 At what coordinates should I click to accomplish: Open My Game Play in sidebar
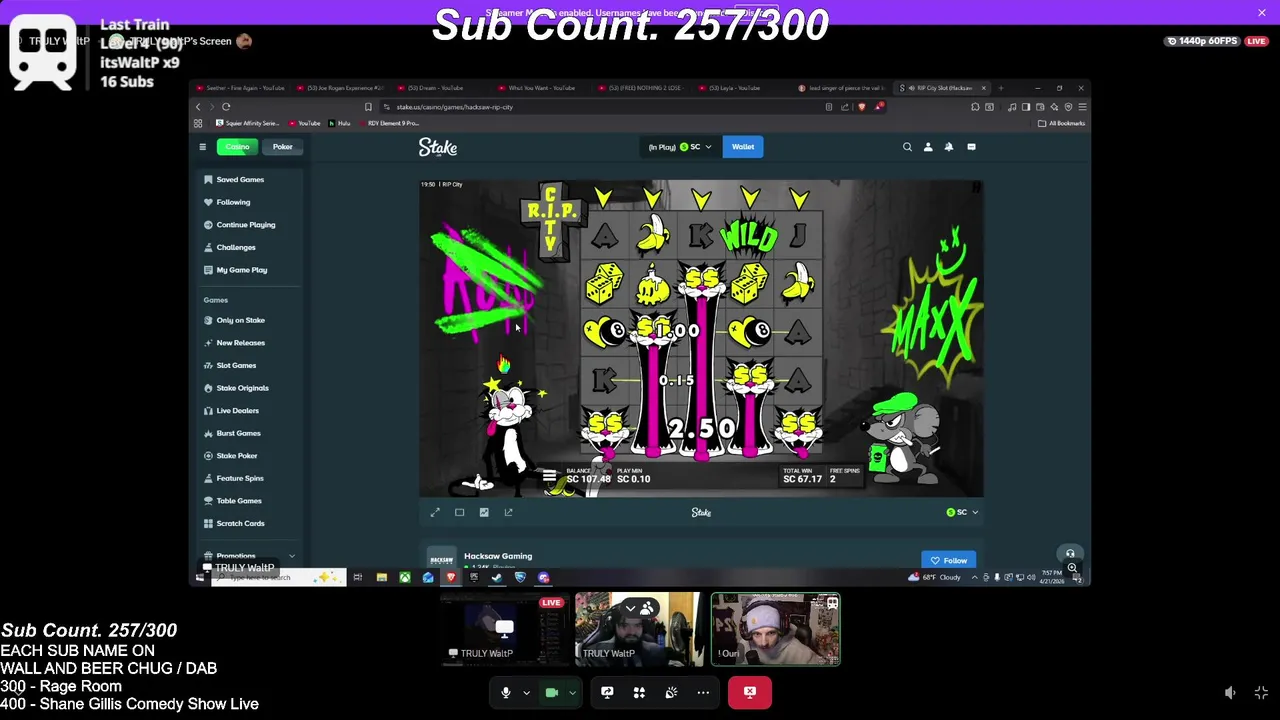click(x=241, y=270)
